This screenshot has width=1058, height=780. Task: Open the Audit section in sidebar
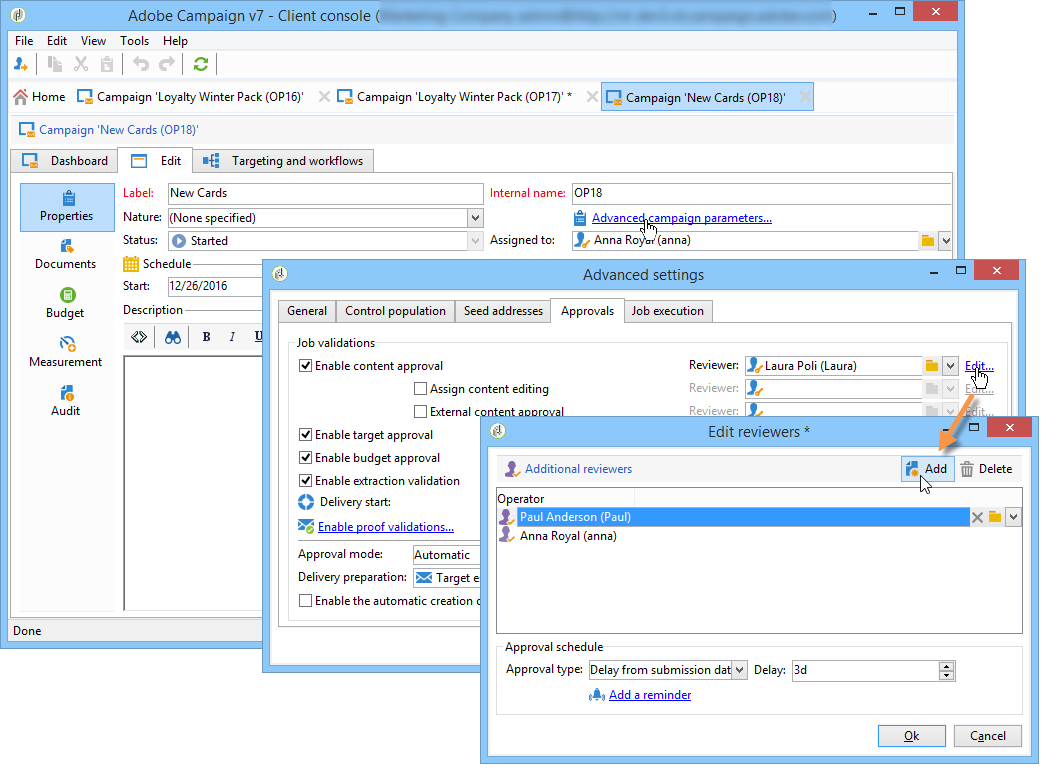point(66,401)
